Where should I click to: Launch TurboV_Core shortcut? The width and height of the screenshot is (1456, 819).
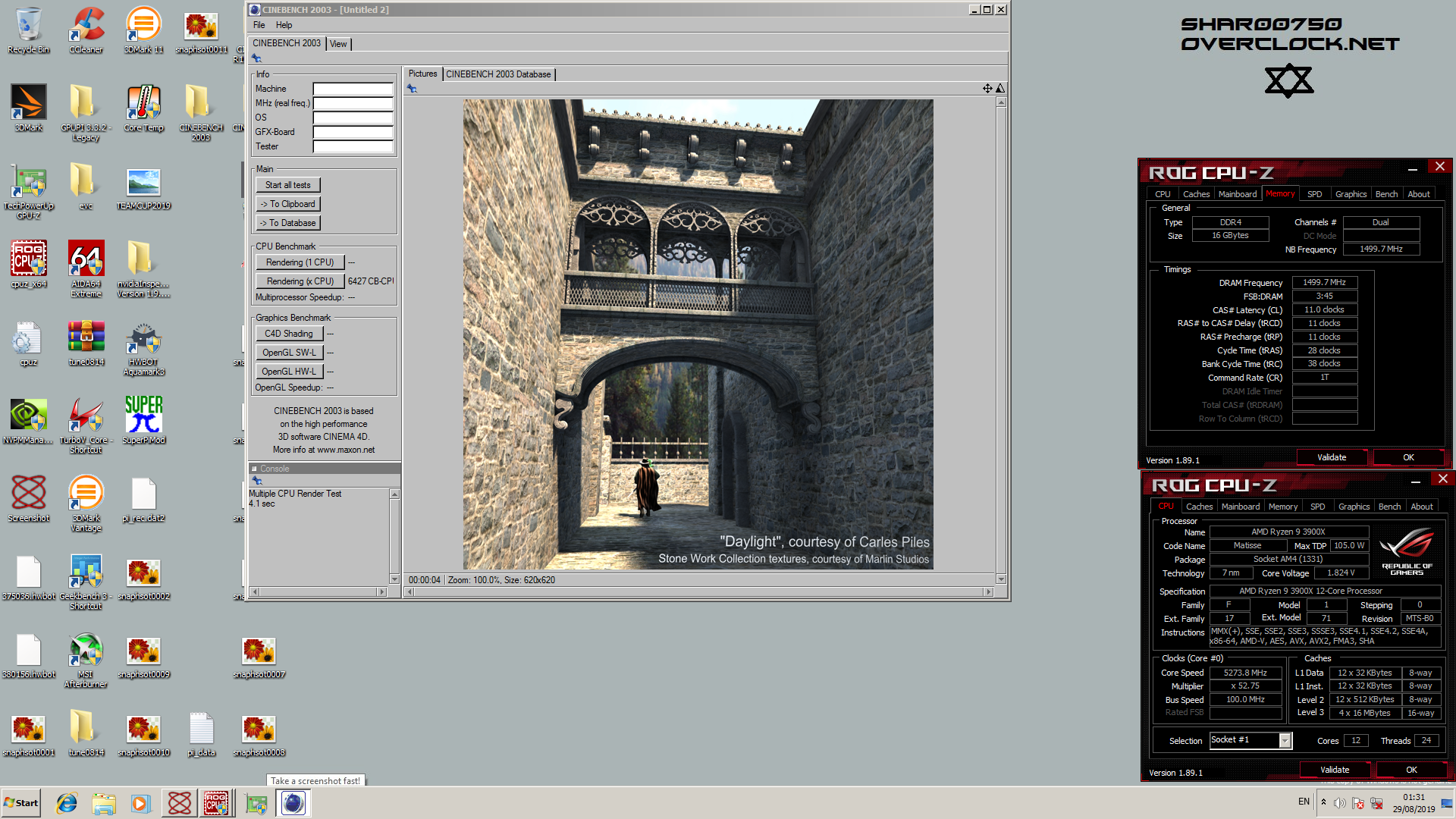86,425
